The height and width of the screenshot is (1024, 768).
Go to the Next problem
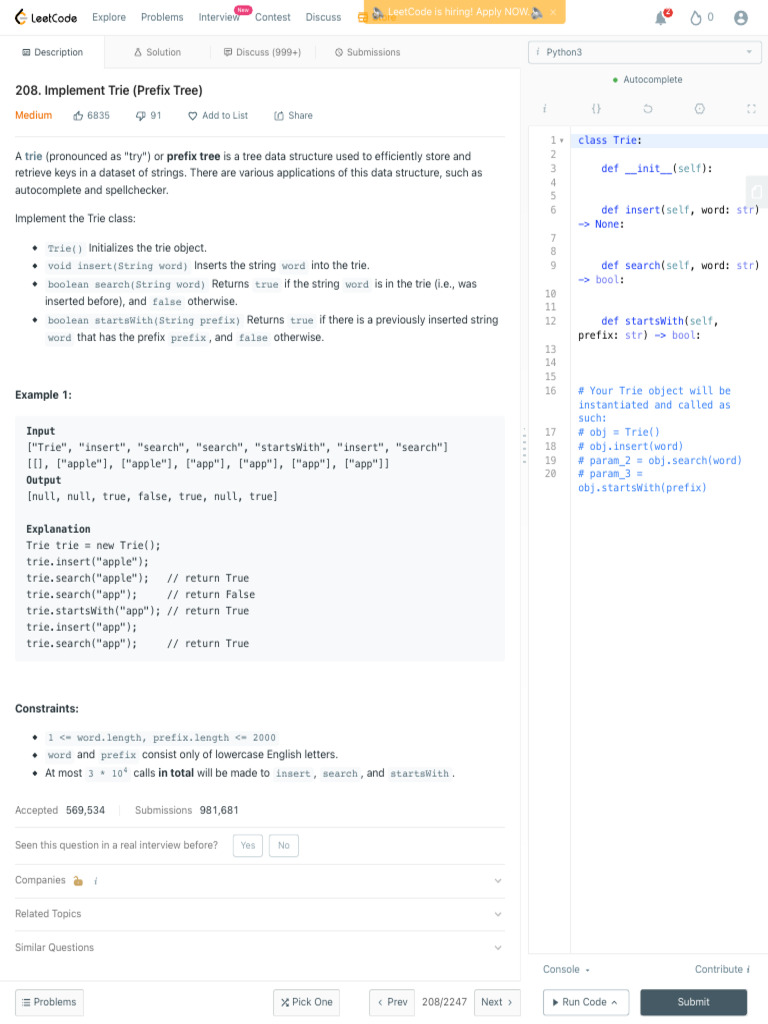497,1002
